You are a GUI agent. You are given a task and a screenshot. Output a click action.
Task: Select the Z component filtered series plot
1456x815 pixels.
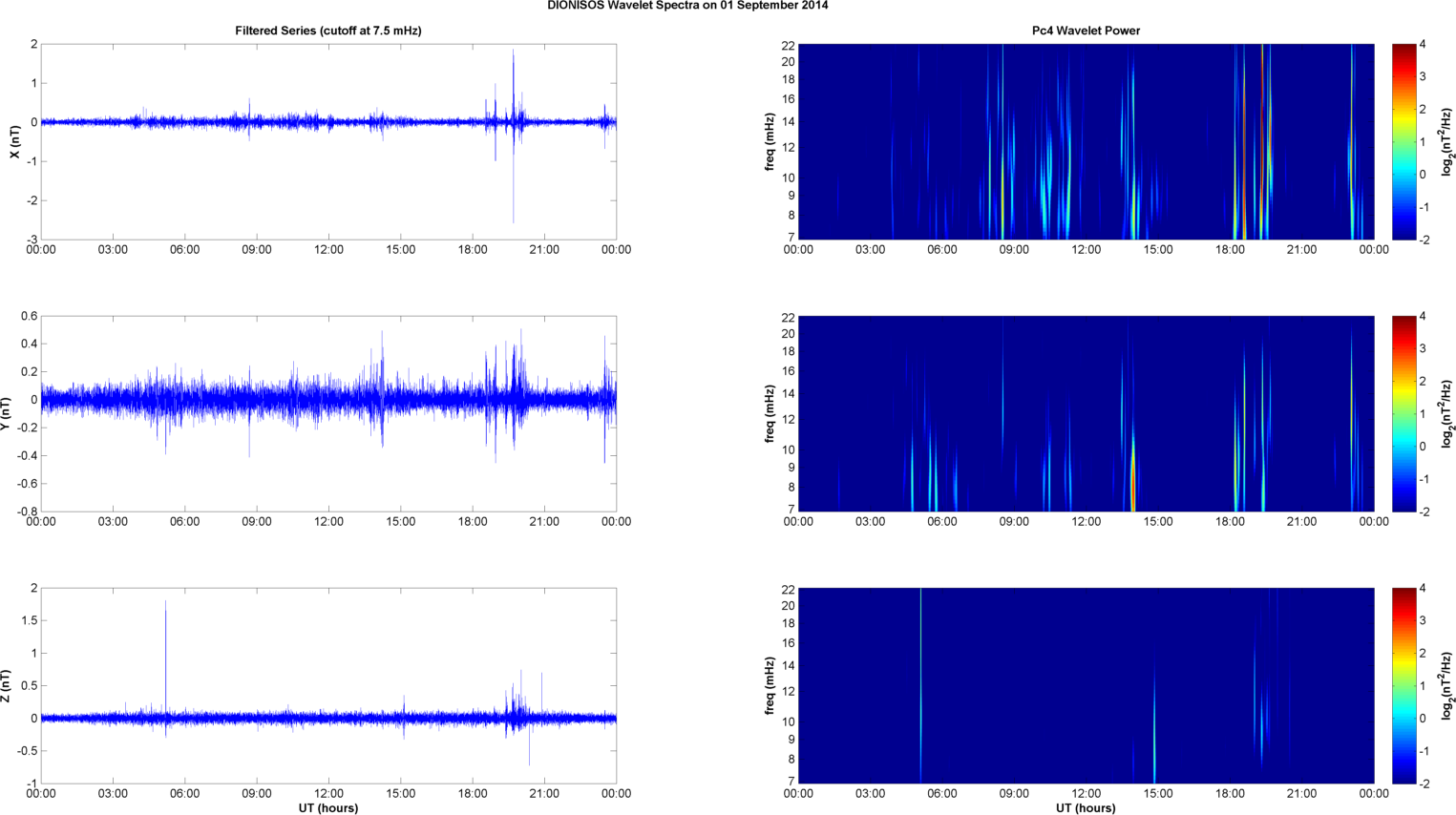tap(328, 685)
